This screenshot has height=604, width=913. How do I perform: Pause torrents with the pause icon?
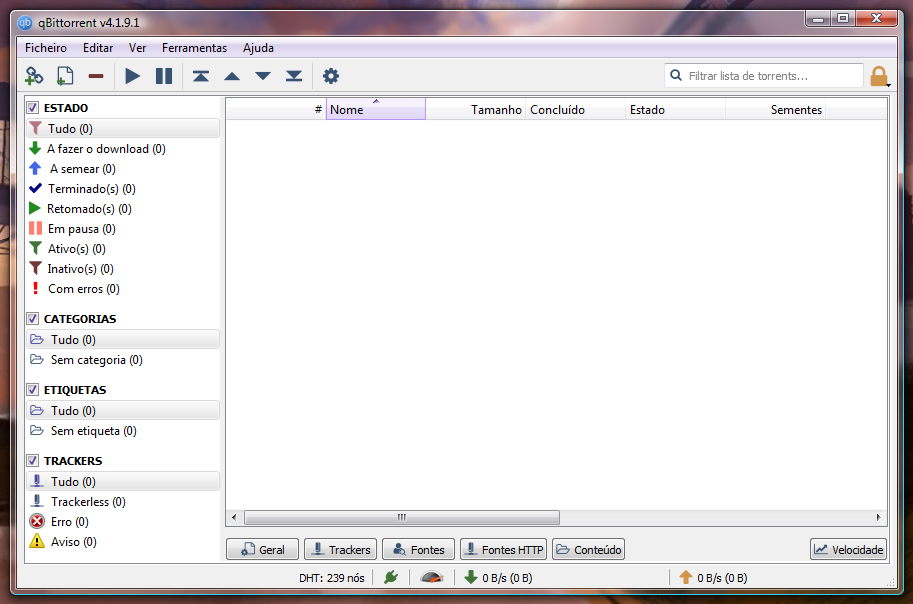(164, 76)
